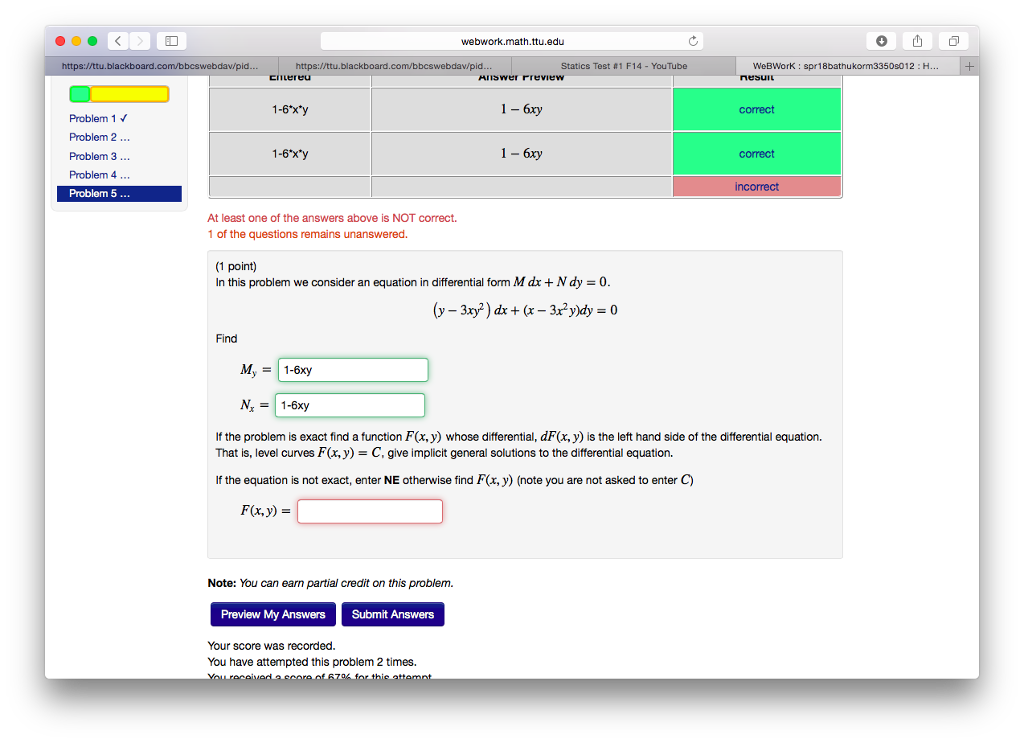Click the Safari back navigation arrow
1024x743 pixels.
tap(117, 41)
